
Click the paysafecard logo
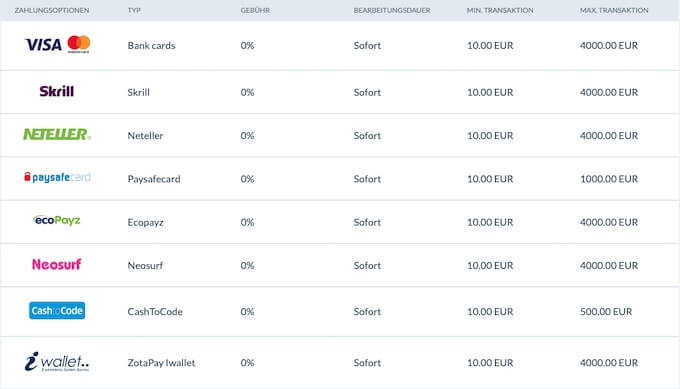pyautogui.click(x=57, y=177)
